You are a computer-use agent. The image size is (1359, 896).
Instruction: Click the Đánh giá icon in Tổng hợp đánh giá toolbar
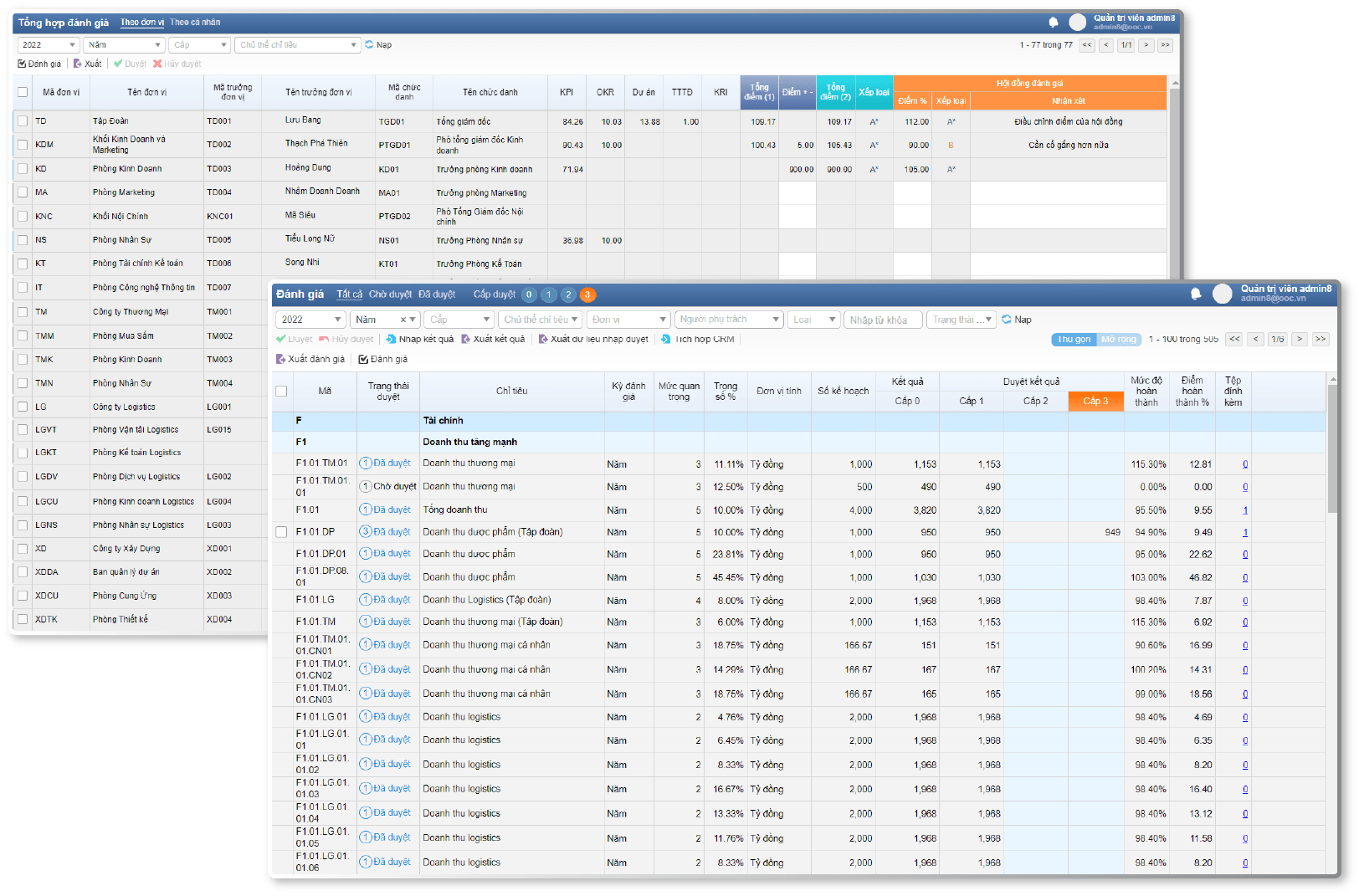[22, 64]
